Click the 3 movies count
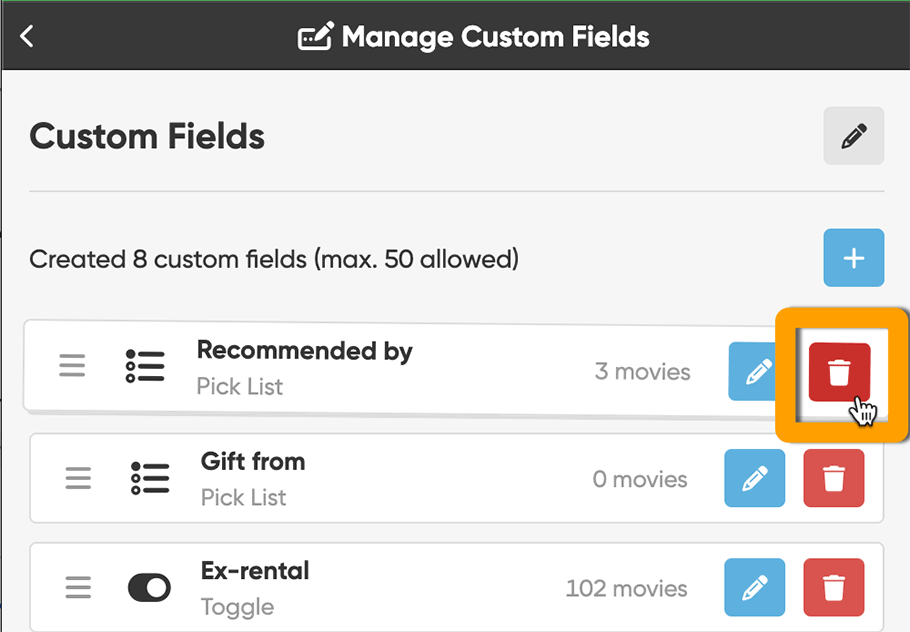This screenshot has width=910, height=632. [x=642, y=372]
